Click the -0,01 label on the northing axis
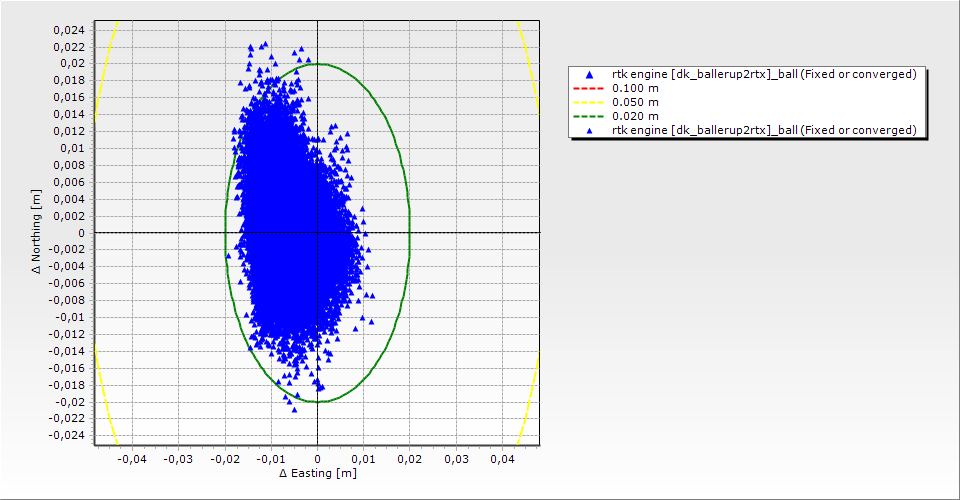The image size is (960, 500). pos(70,317)
